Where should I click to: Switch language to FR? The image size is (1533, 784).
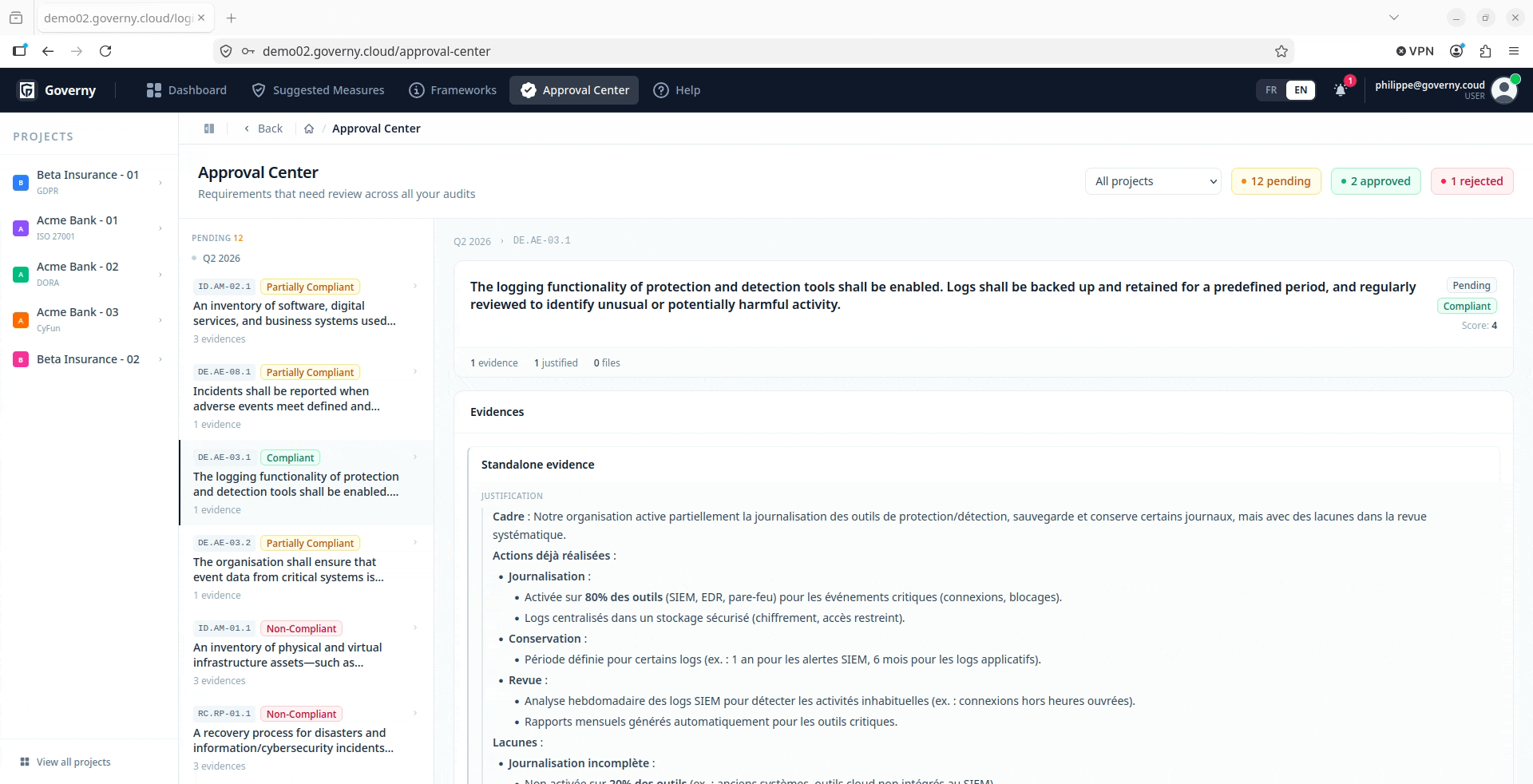point(1271,90)
